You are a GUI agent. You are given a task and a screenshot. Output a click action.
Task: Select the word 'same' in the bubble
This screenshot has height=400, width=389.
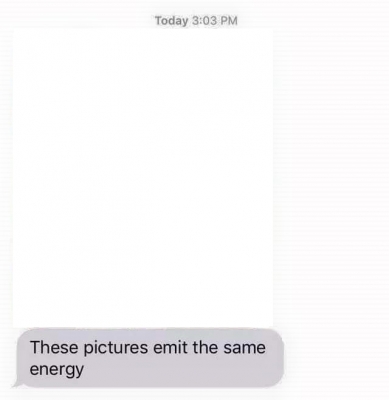click(x=244, y=348)
